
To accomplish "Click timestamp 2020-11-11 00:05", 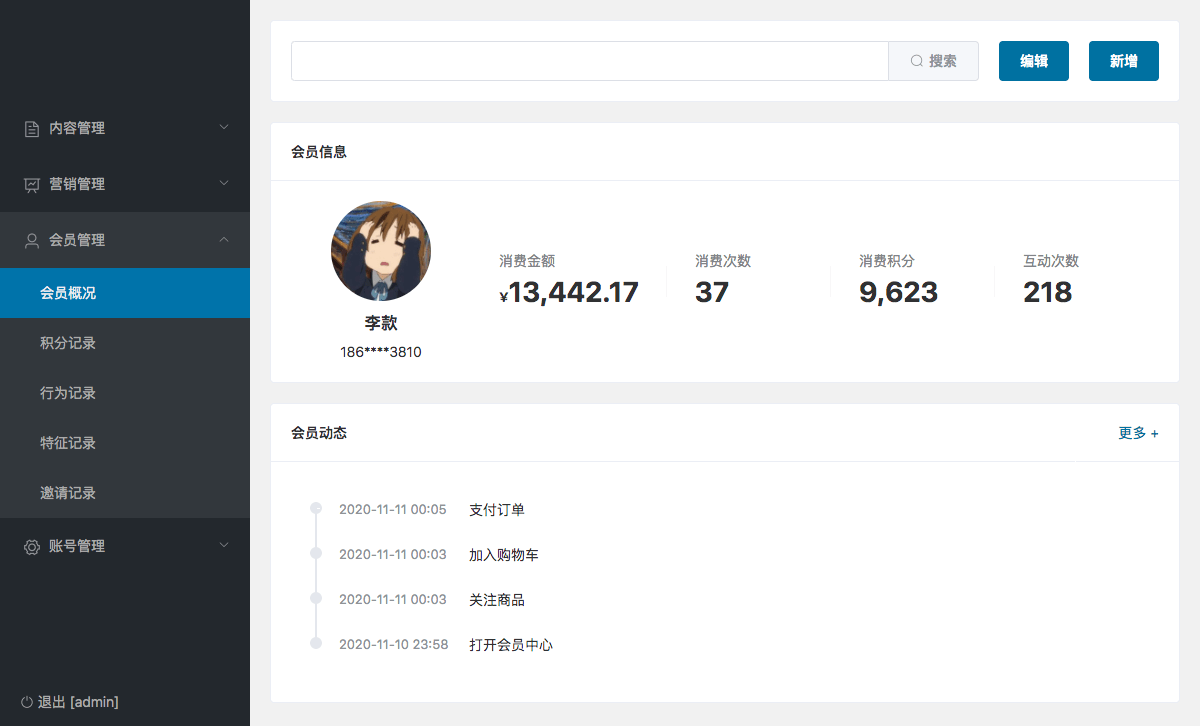I will point(393,510).
